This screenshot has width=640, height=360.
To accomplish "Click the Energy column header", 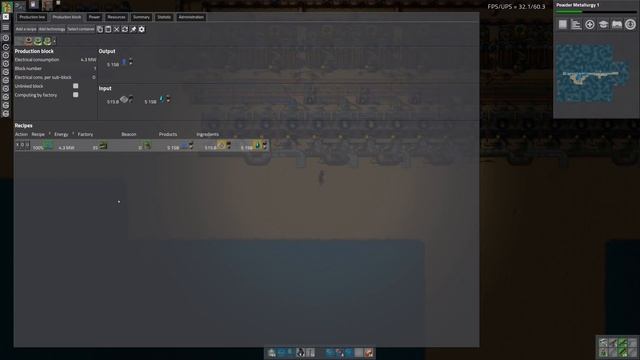I will pos(61,134).
